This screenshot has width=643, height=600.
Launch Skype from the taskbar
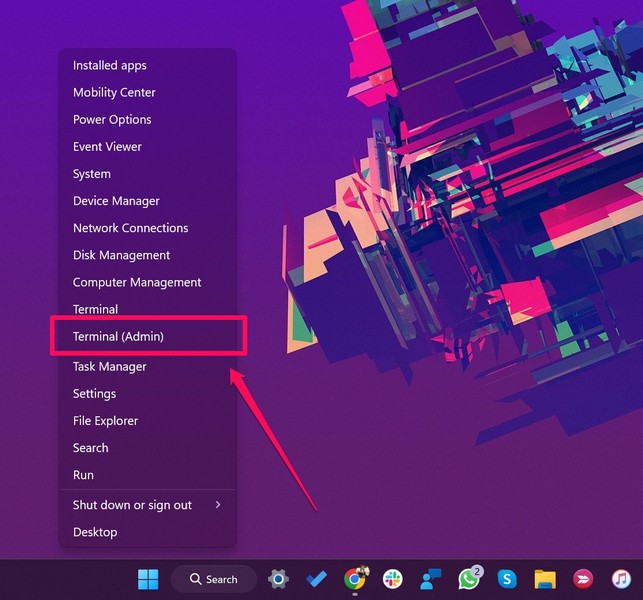(507, 579)
